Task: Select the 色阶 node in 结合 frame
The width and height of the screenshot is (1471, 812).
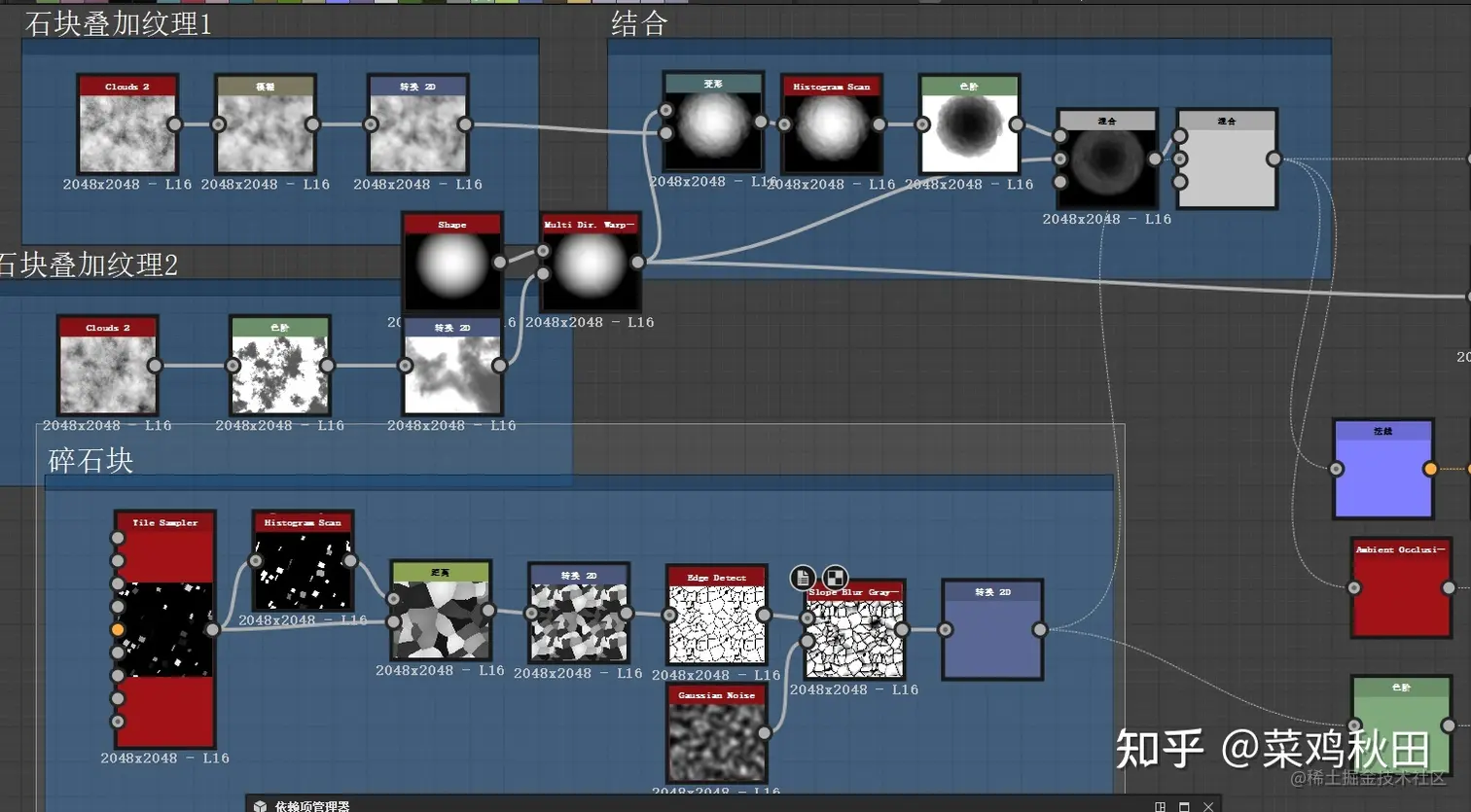Action: pyautogui.click(x=969, y=124)
